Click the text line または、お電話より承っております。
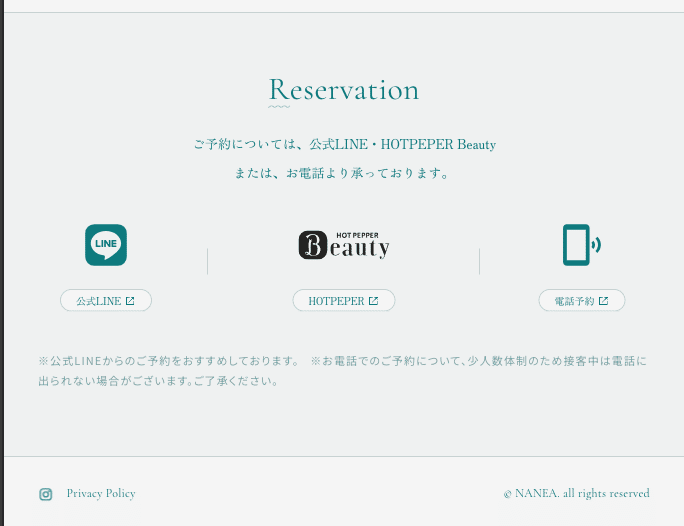The height and width of the screenshot is (526, 684). [x=342, y=173]
